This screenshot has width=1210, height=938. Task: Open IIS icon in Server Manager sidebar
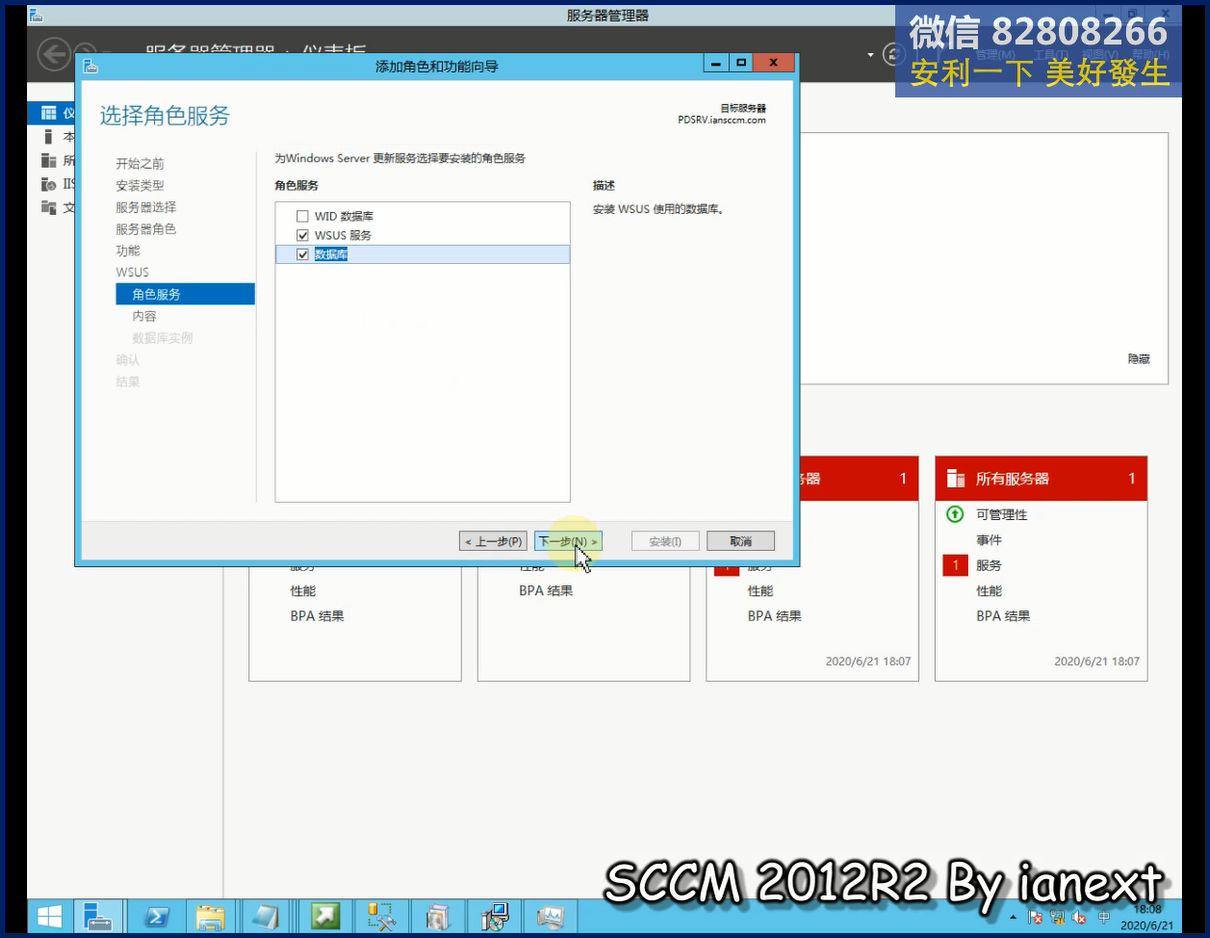48,184
